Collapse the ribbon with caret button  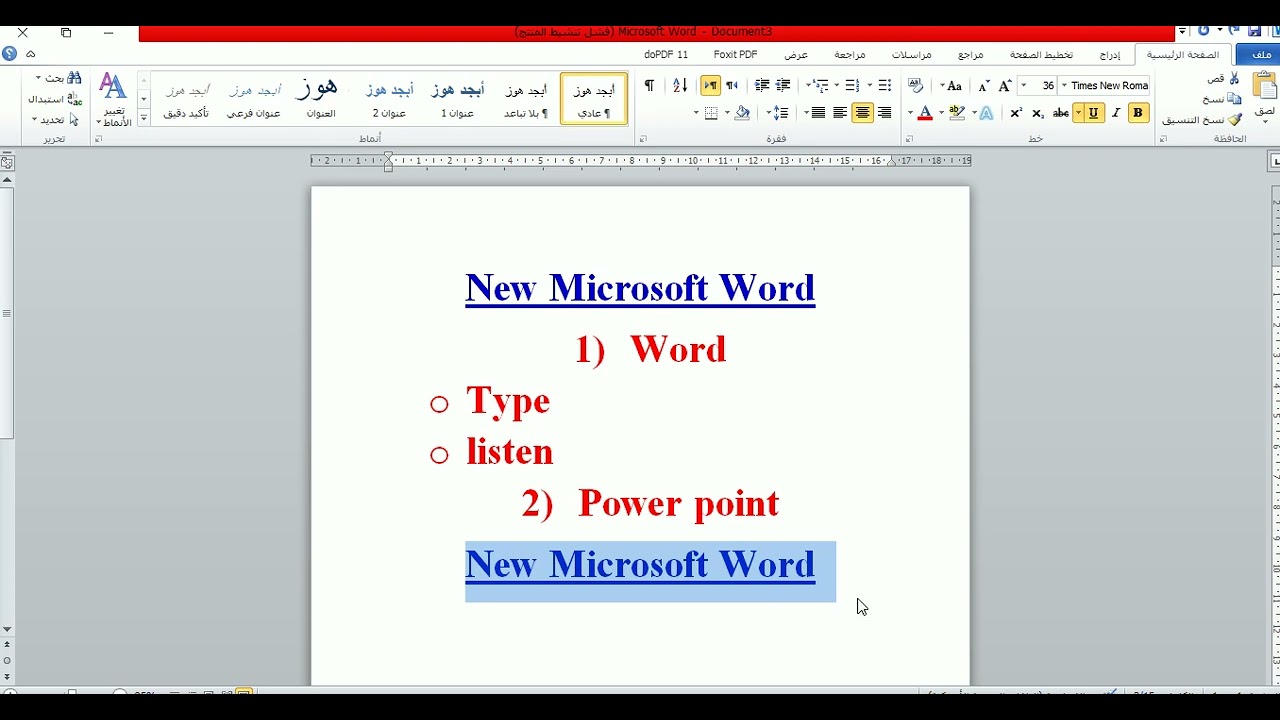pos(30,54)
